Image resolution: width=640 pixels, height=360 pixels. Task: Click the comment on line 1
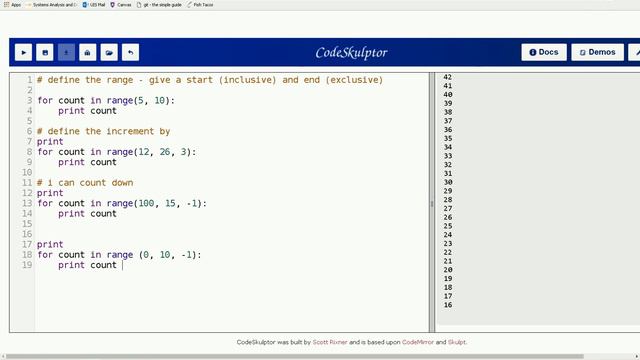(210, 80)
